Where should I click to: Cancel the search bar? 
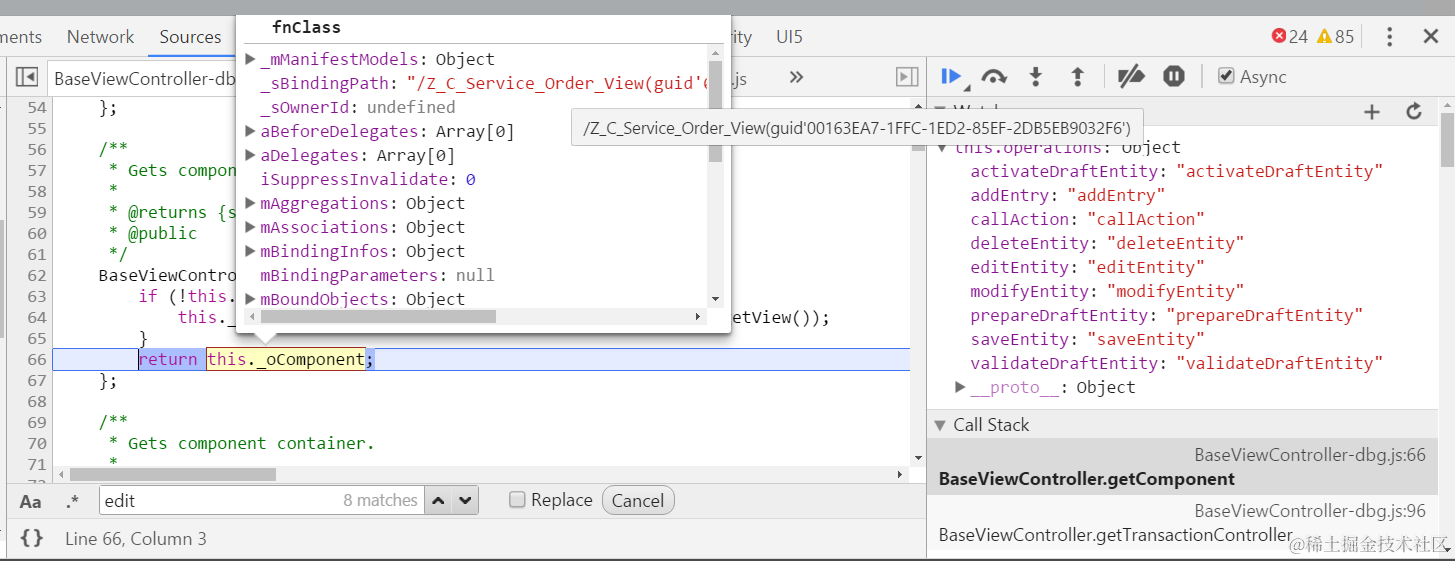pyautogui.click(x=638, y=500)
